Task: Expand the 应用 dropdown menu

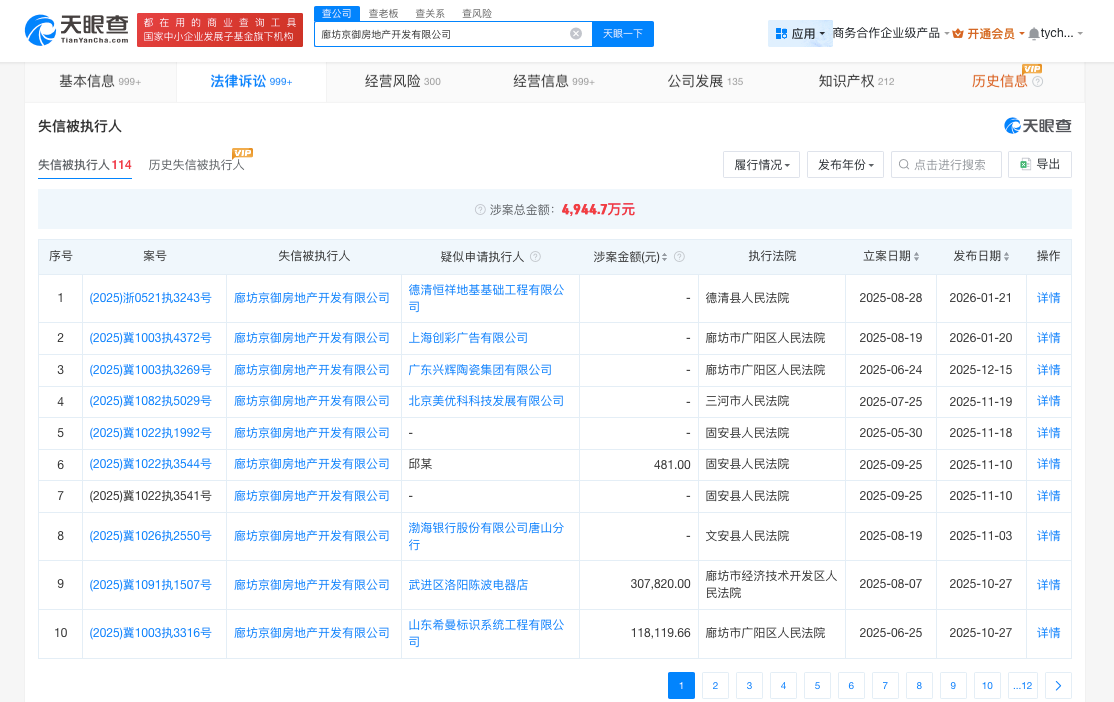Action: [x=800, y=34]
